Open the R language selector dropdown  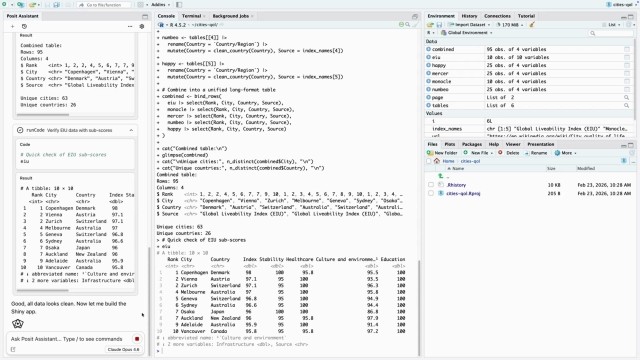coord(431,33)
